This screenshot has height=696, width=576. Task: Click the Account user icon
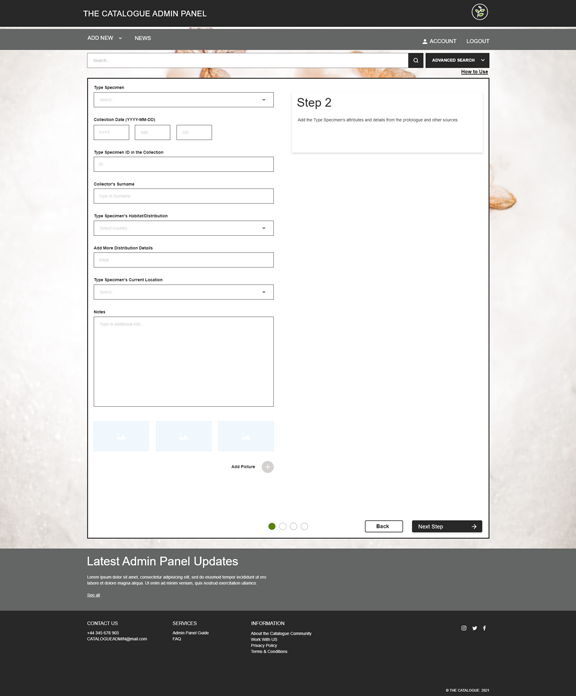pyautogui.click(x=425, y=41)
